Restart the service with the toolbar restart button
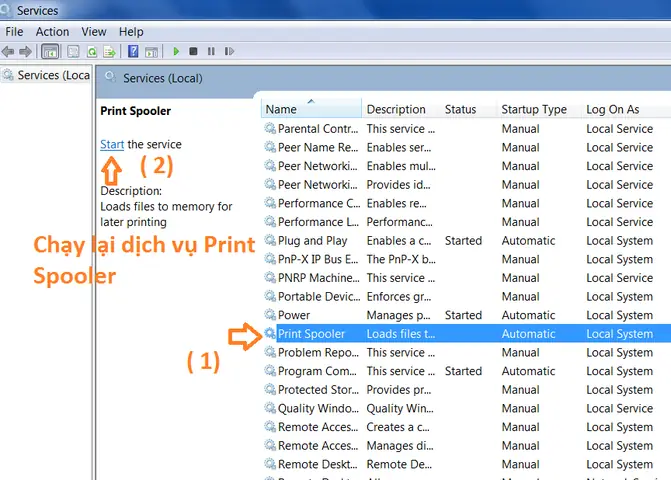 click(229, 51)
